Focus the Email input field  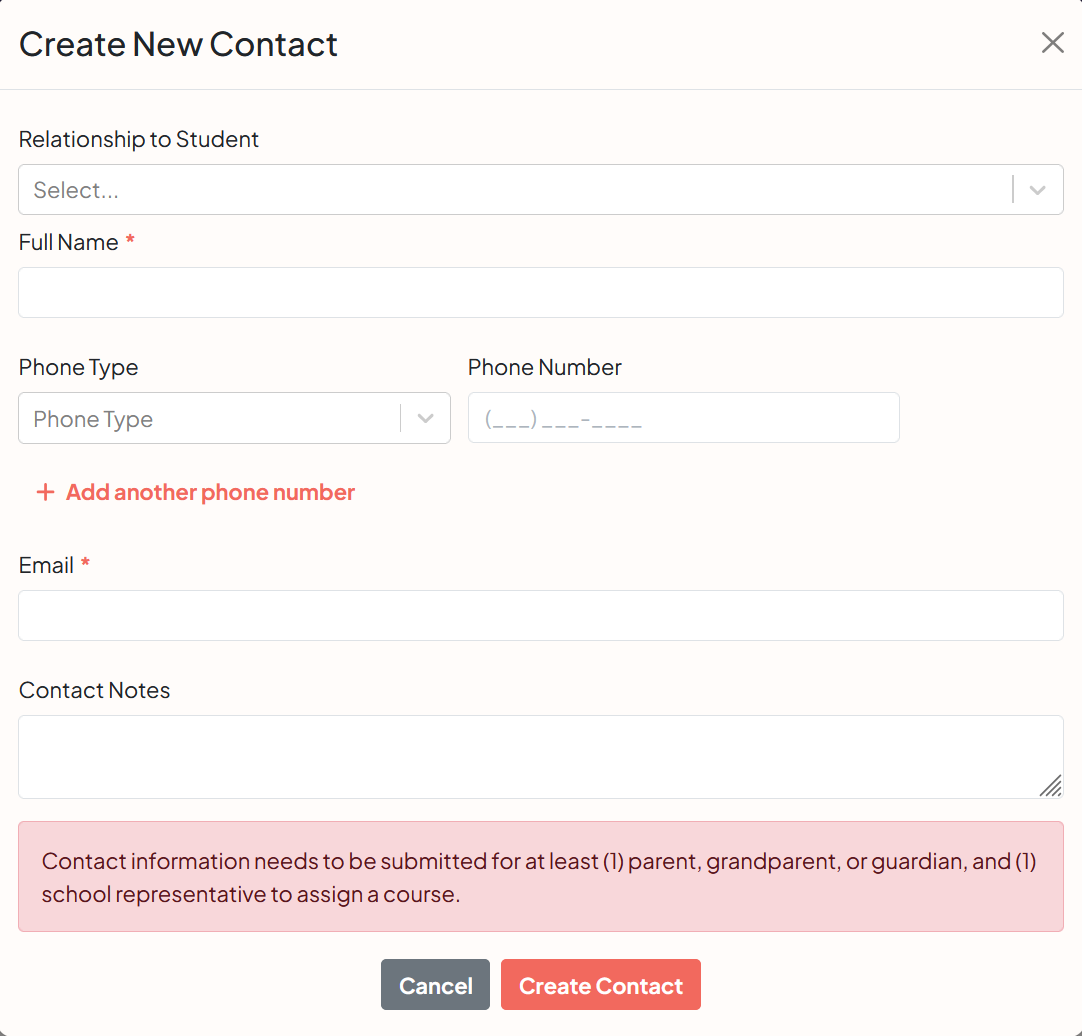point(540,615)
